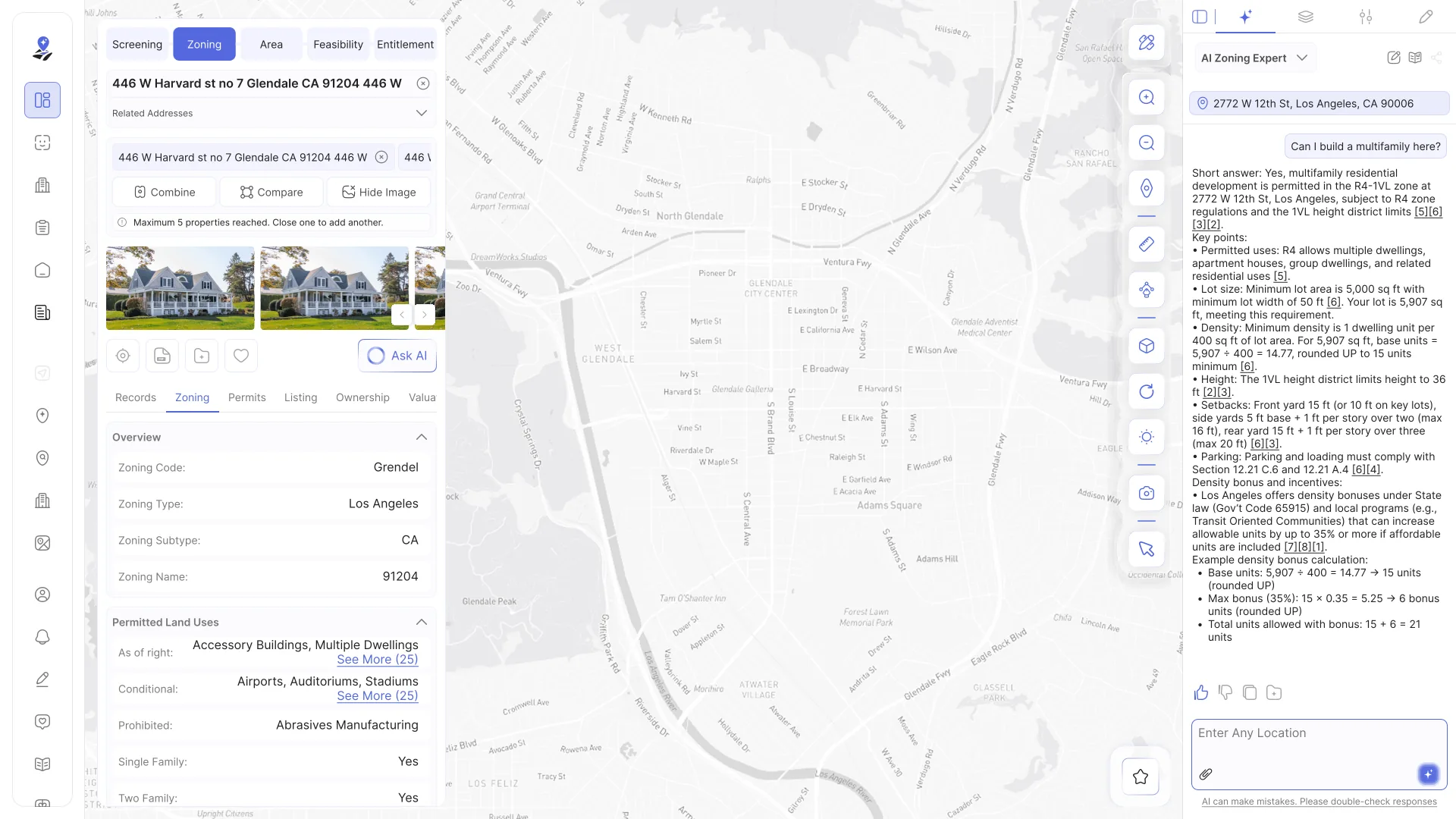This screenshot has width=1456, height=819.
Task: Show previous property photo arrow
Action: 402,315
